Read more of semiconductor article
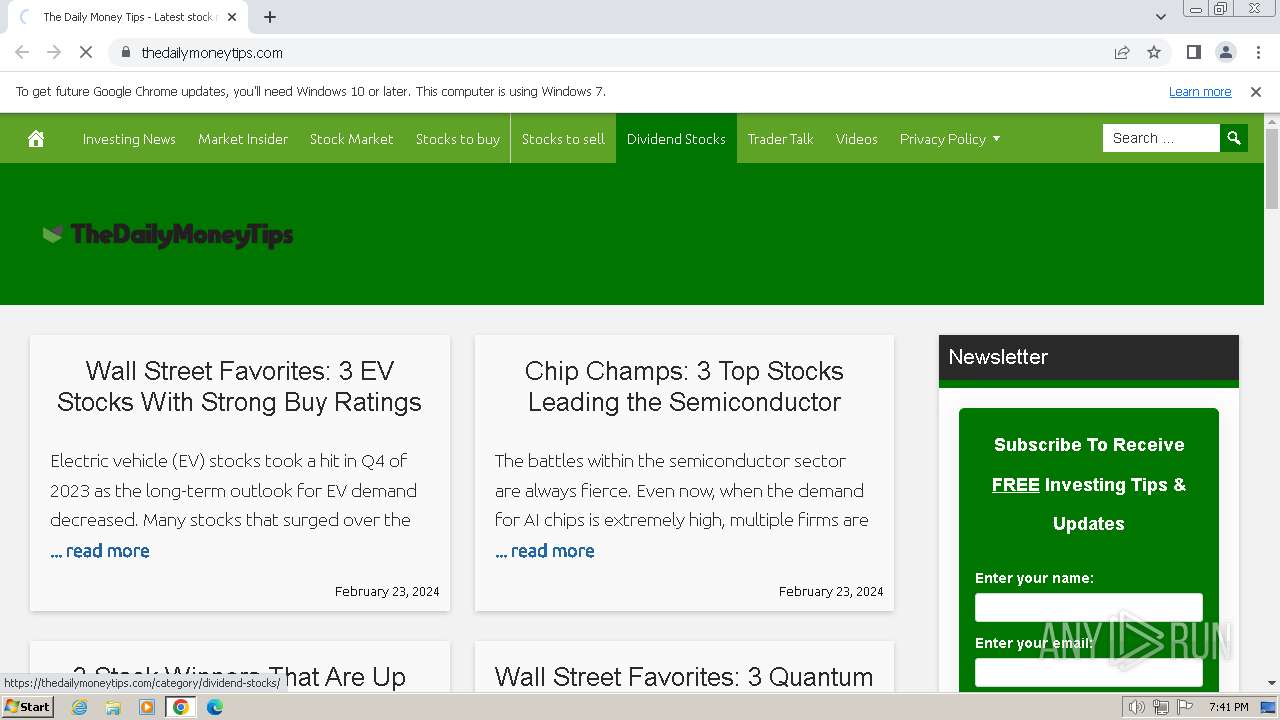Image resolution: width=1280 pixels, height=720 pixels. click(545, 551)
